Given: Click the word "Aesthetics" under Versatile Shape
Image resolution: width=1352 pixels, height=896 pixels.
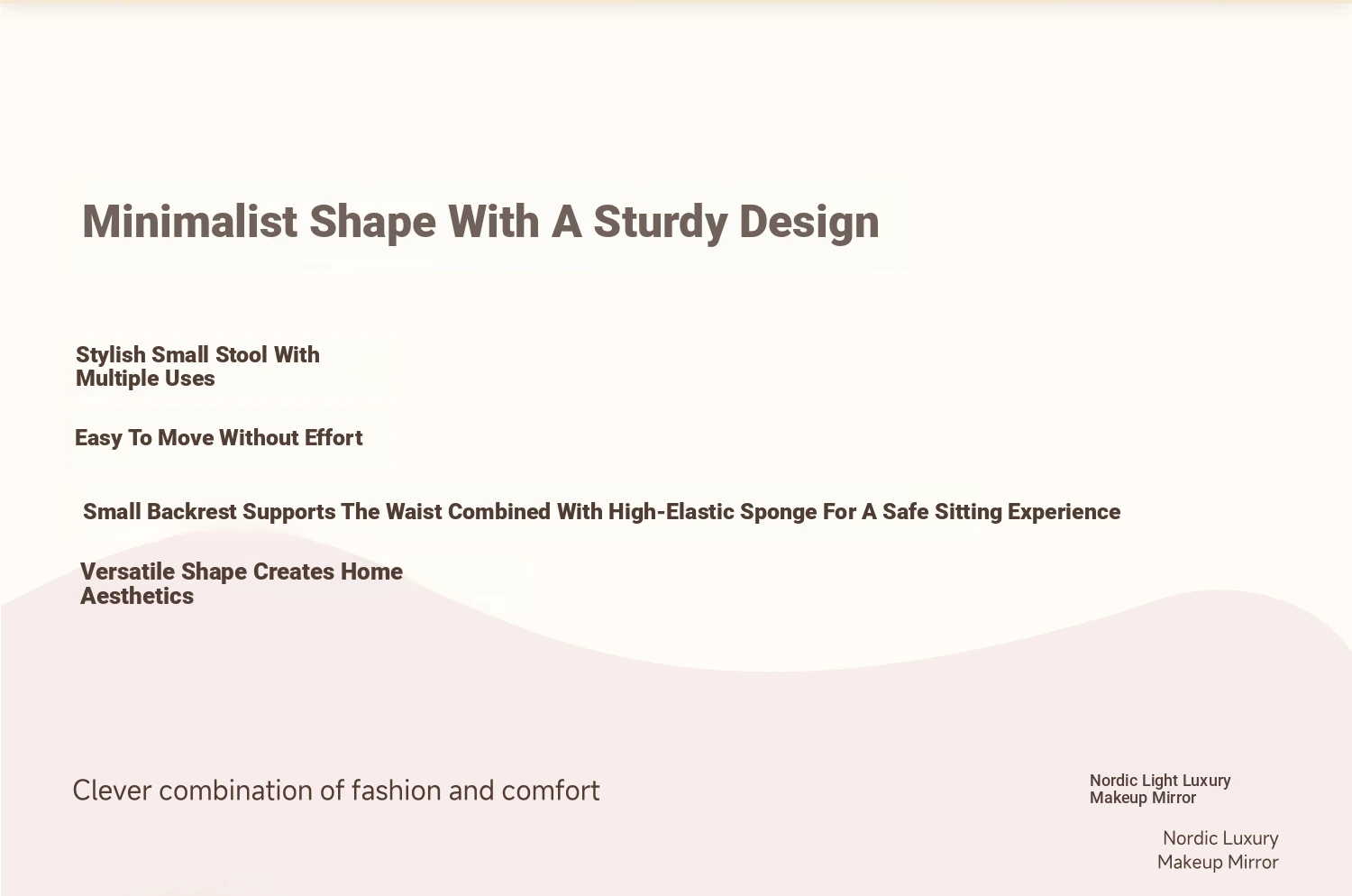Looking at the screenshot, I should (137, 596).
